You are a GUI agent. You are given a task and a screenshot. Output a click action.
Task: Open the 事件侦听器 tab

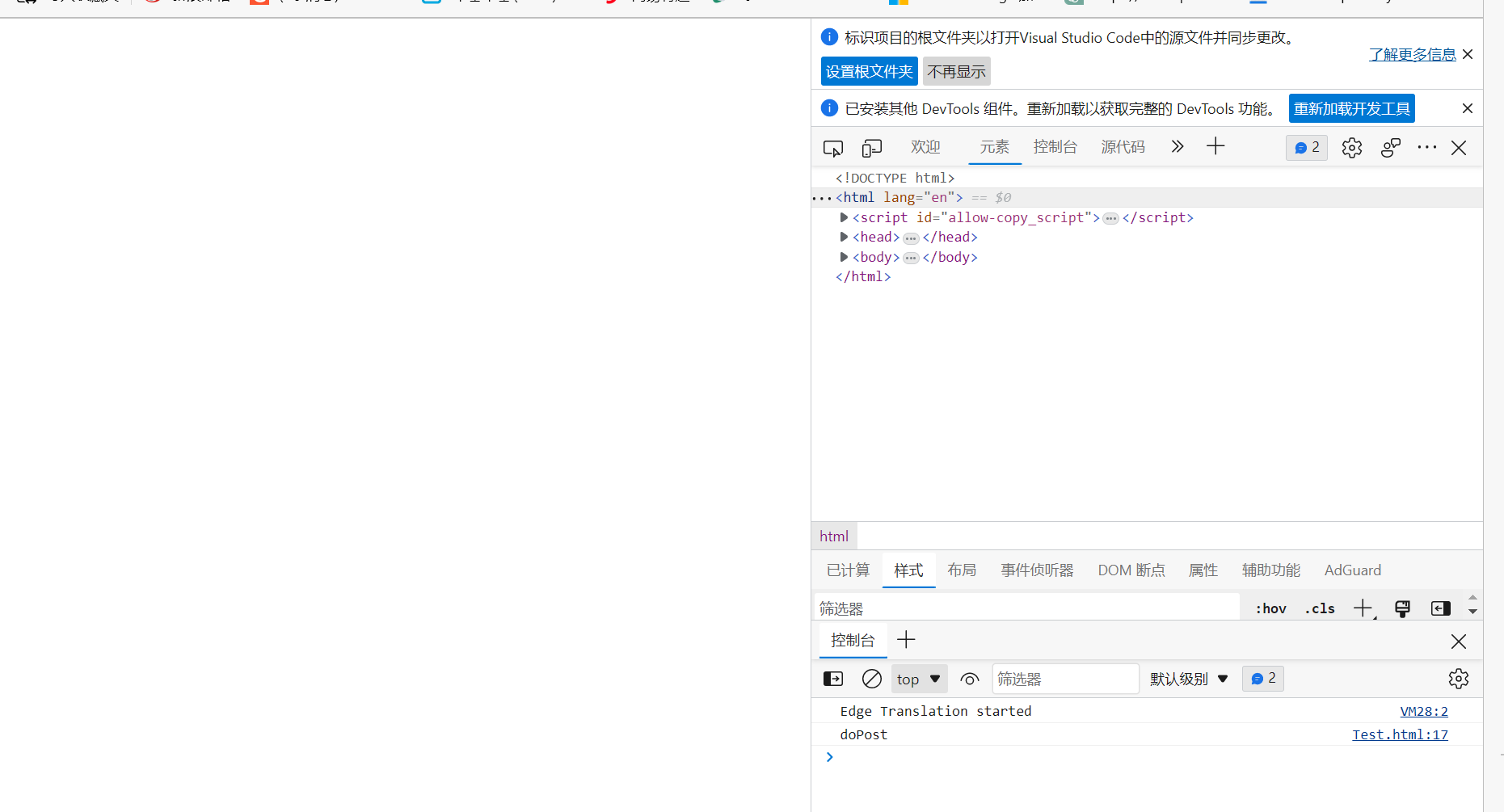pyautogui.click(x=1037, y=570)
